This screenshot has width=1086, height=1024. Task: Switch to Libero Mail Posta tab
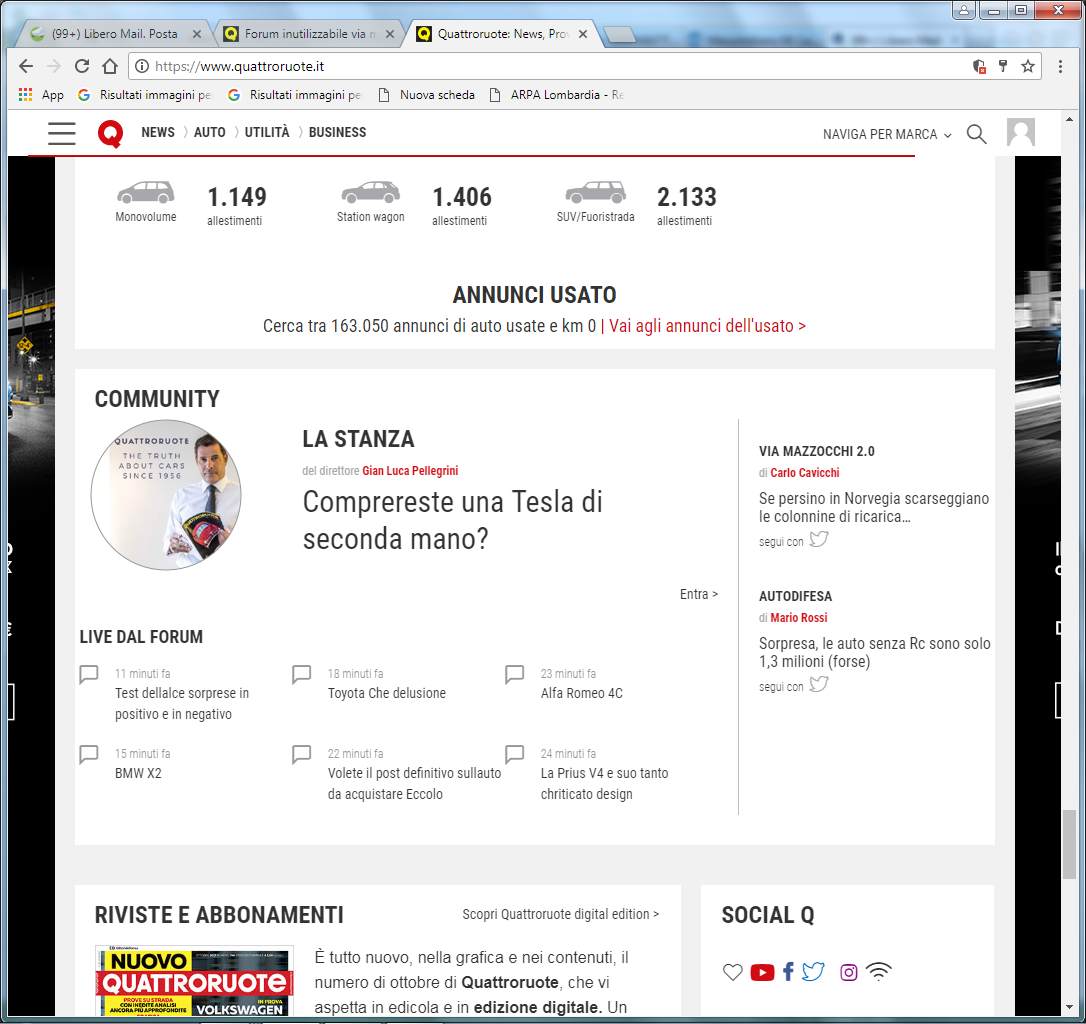pos(115,34)
